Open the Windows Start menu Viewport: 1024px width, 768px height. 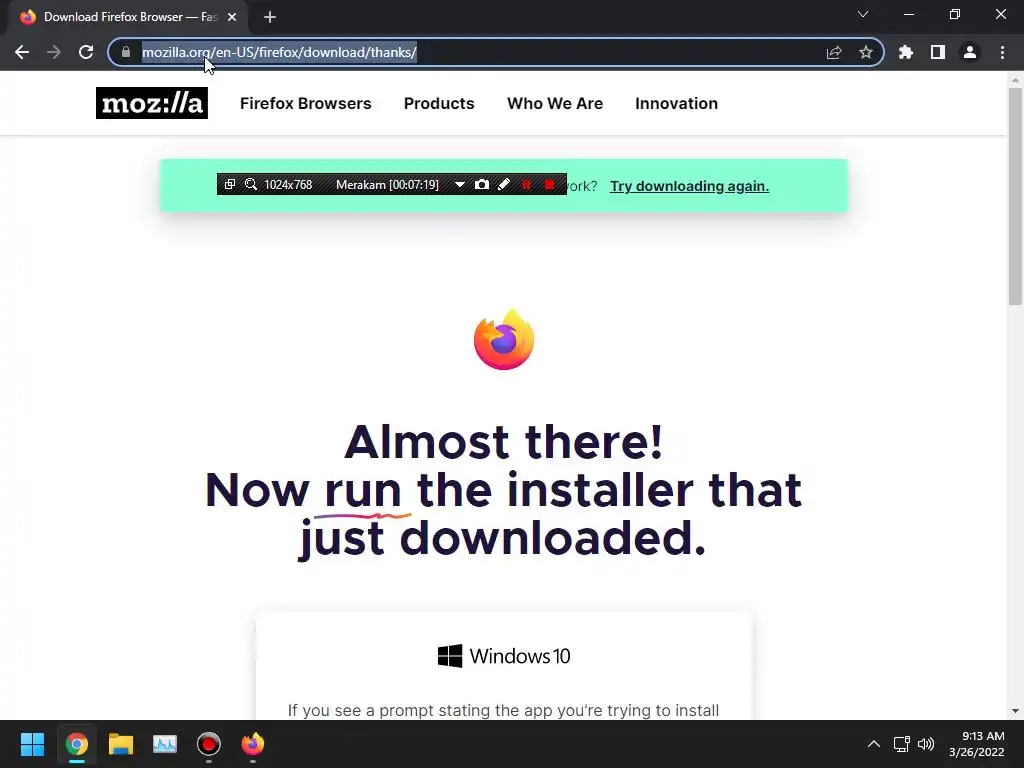point(32,744)
